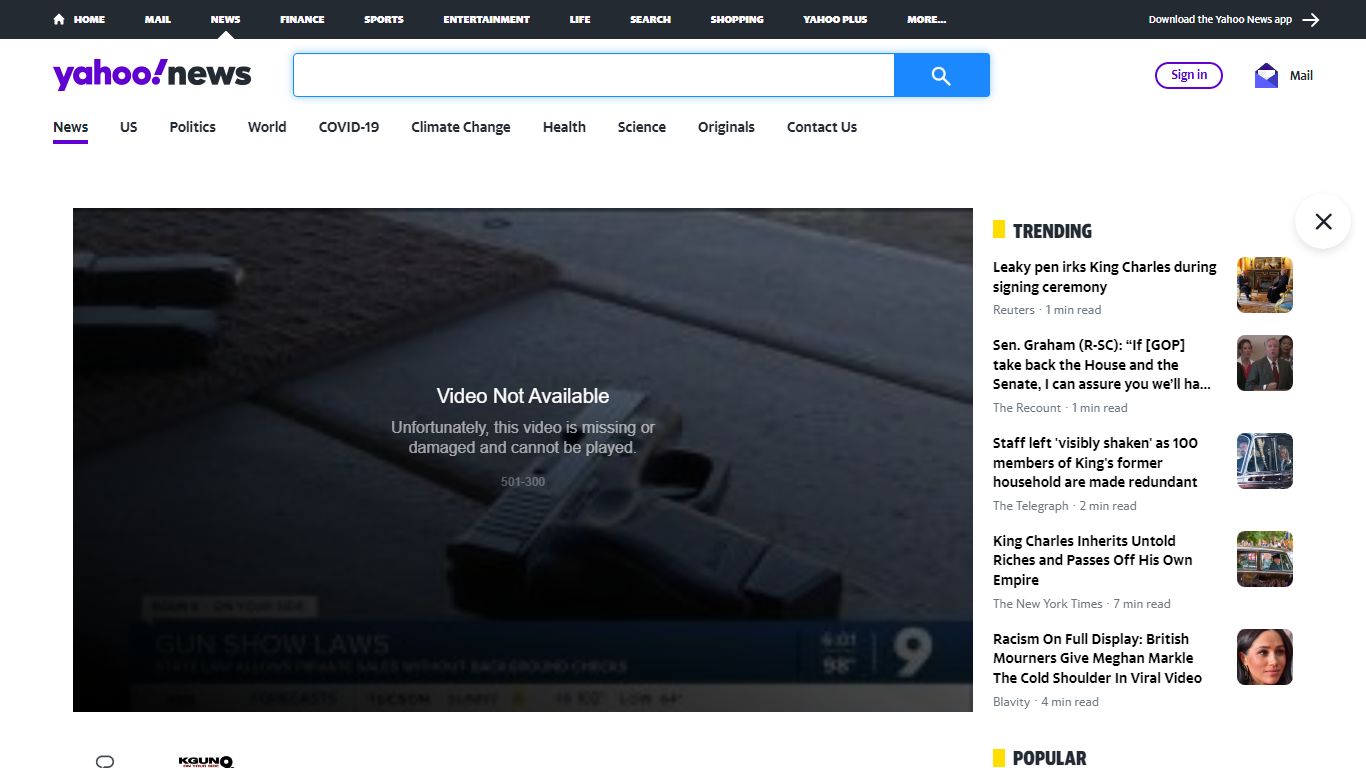Click the 'Video Not Available' message

point(523,396)
